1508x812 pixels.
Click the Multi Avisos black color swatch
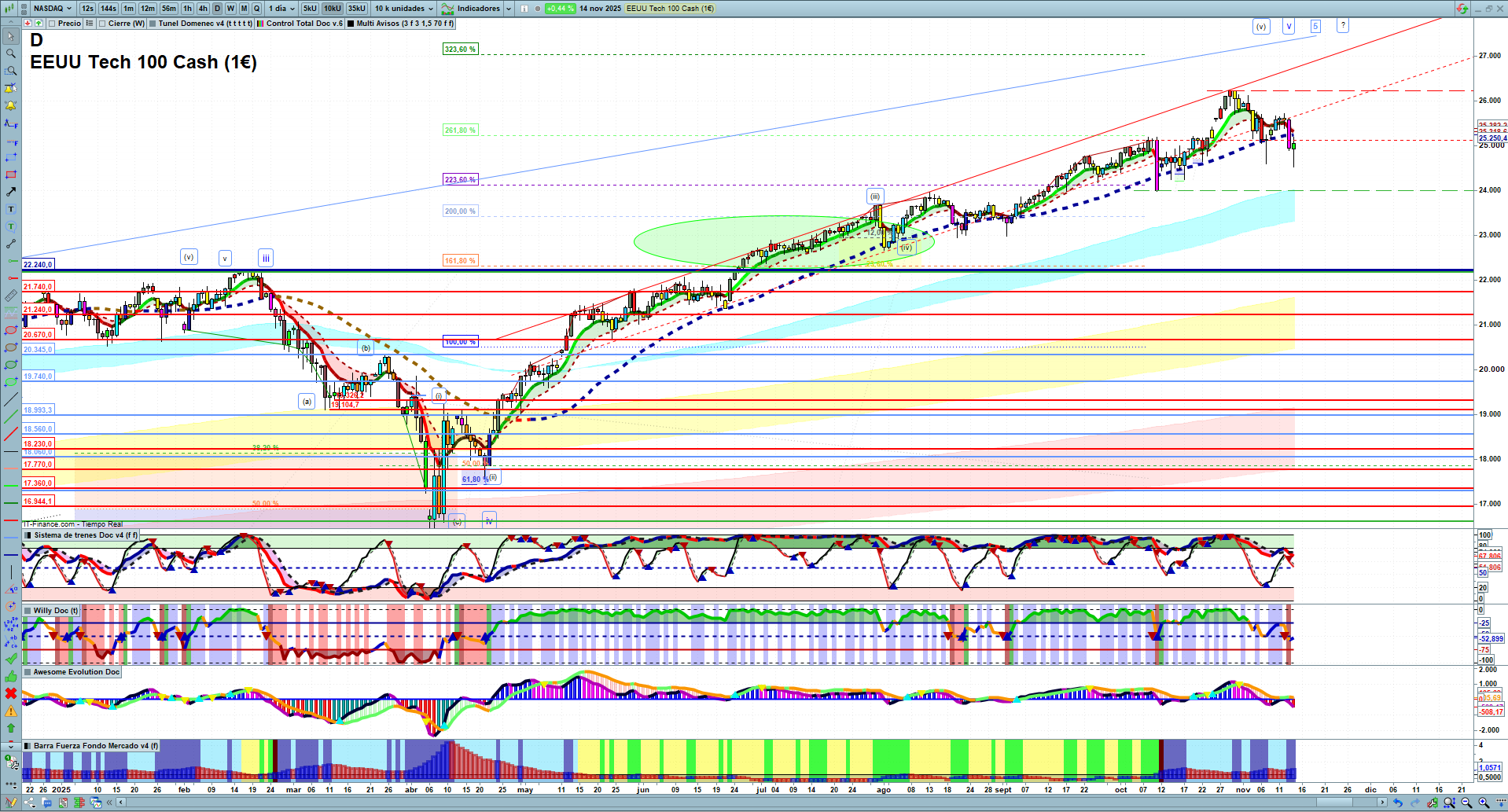[351, 24]
